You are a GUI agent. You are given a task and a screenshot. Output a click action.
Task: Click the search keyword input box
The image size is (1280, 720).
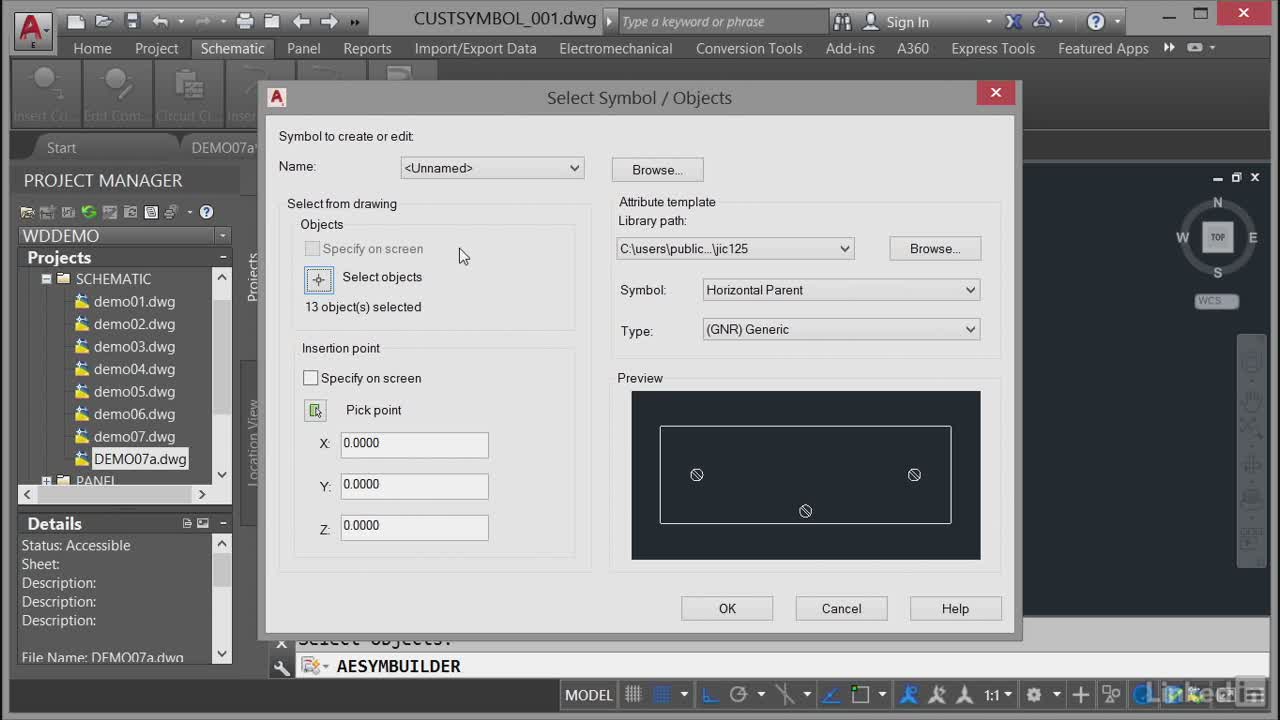pyautogui.click(x=723, y=21)
